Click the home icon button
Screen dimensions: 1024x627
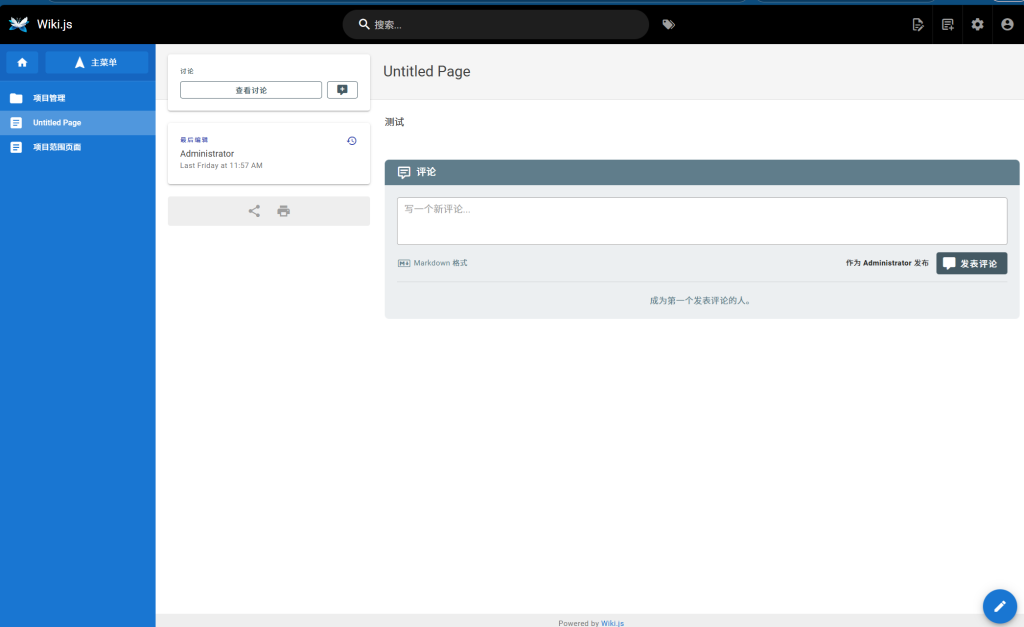coord(22,62)
